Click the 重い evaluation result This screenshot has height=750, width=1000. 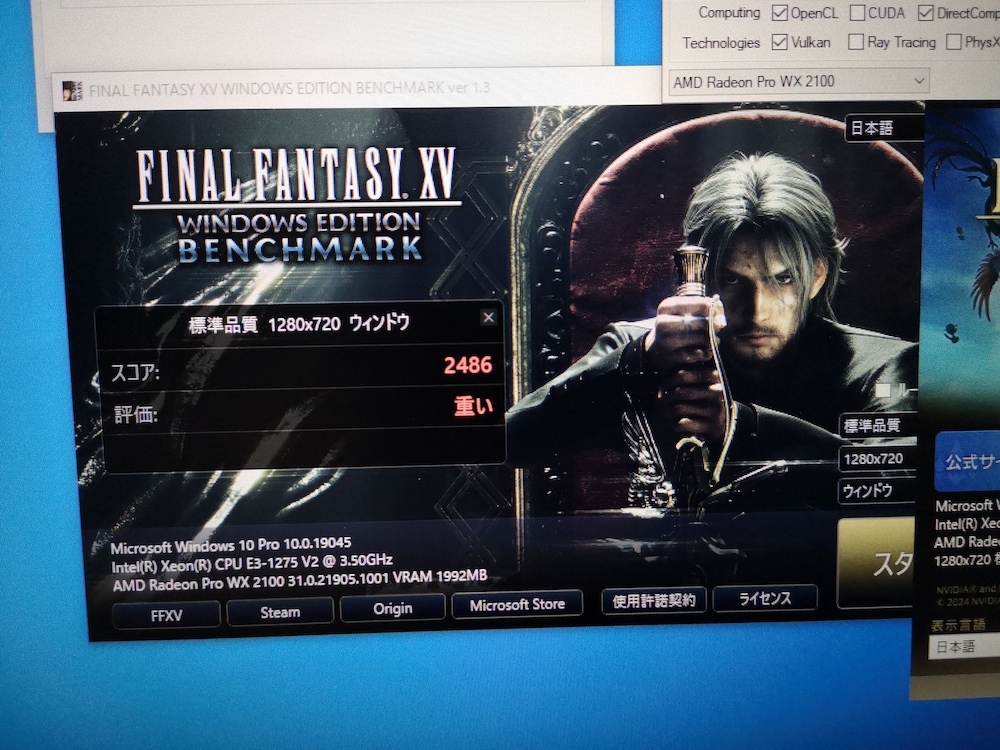473,406
